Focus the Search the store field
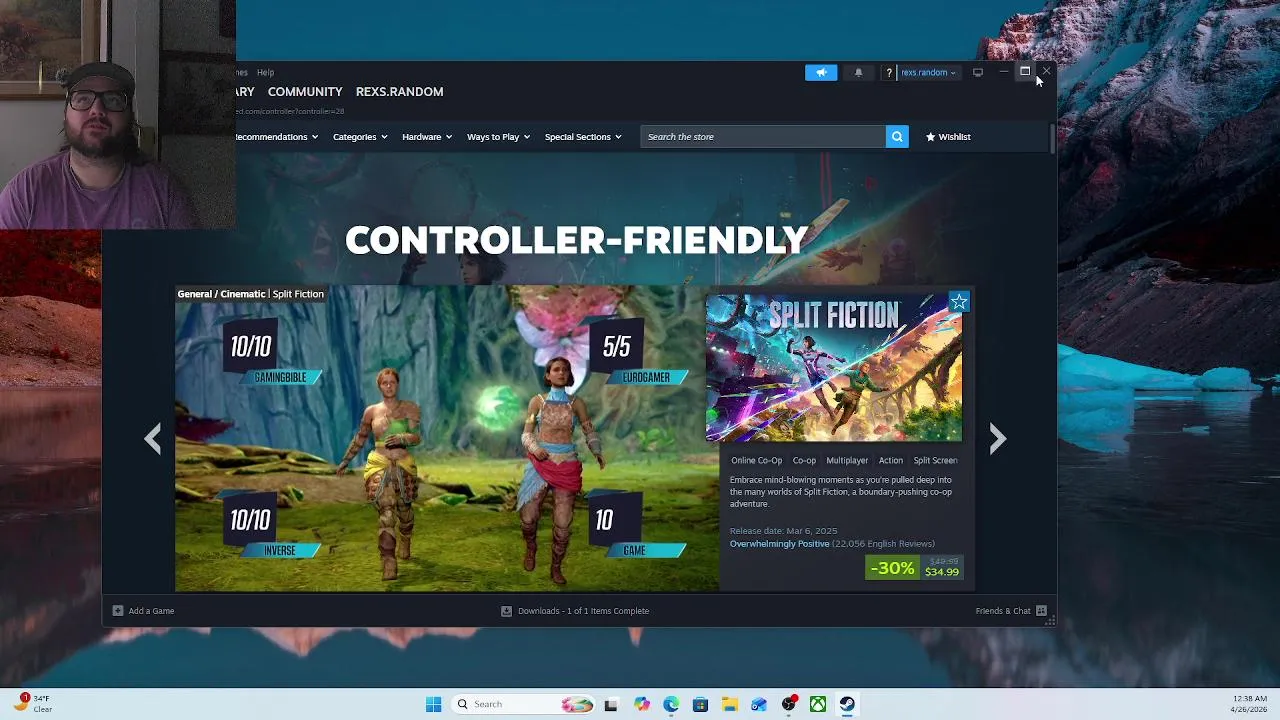The image size is (1280, 720). pyautogui.click(x=762, y=137)
